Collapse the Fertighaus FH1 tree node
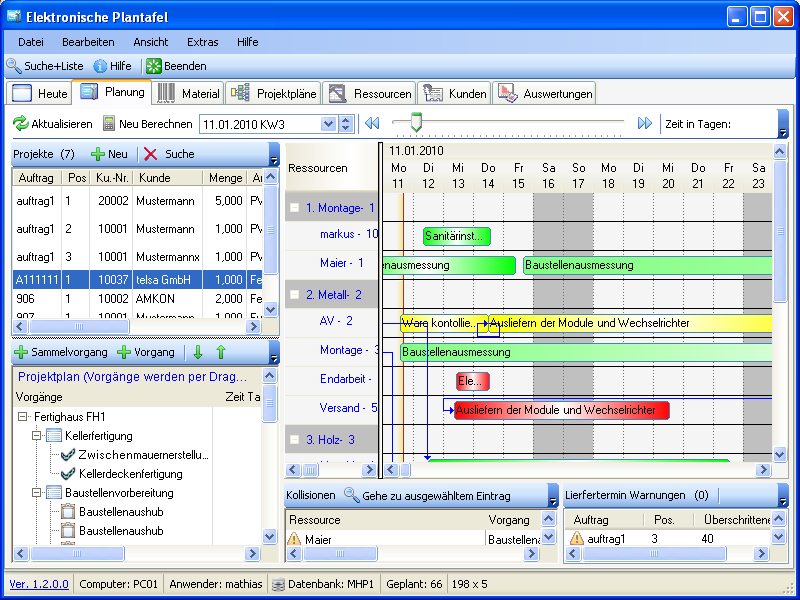800x600 pixels. coord(24,417)
